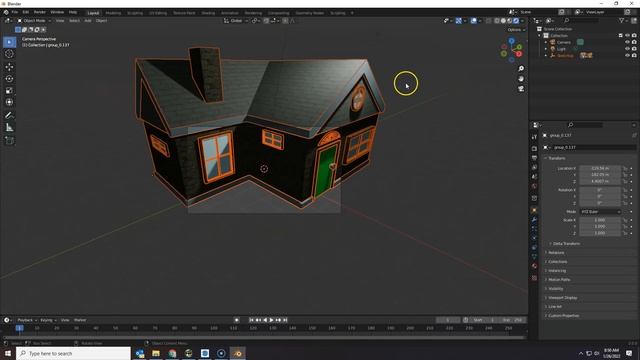Open the Keying menu in timeline
Image resolution: width=640 pixels, height=360 pixels.
(x=48, y=320)
